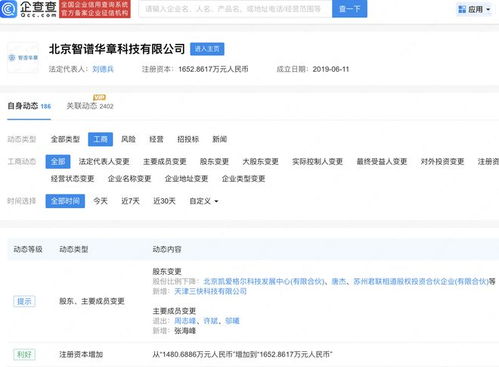499x367 pixels.
Task: Open 苏州君联相道股权投资合伙企业 link
Action: 421,282
